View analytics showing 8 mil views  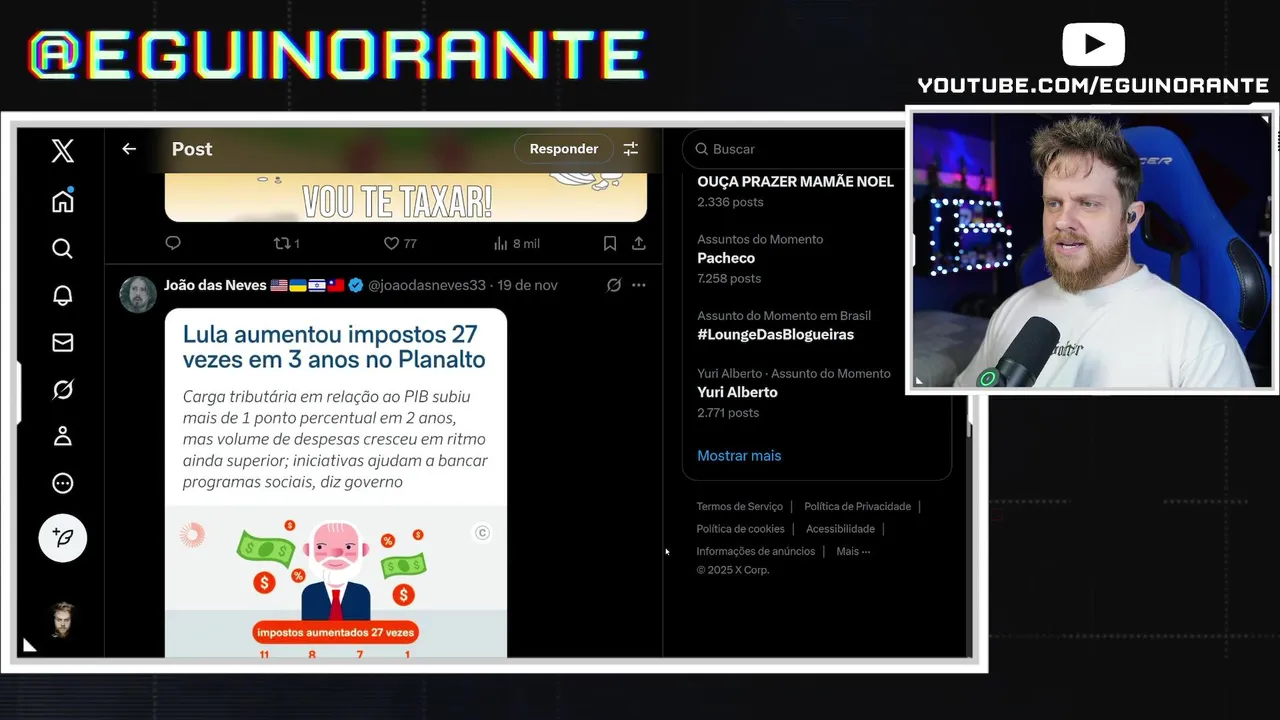coord(516,243)
